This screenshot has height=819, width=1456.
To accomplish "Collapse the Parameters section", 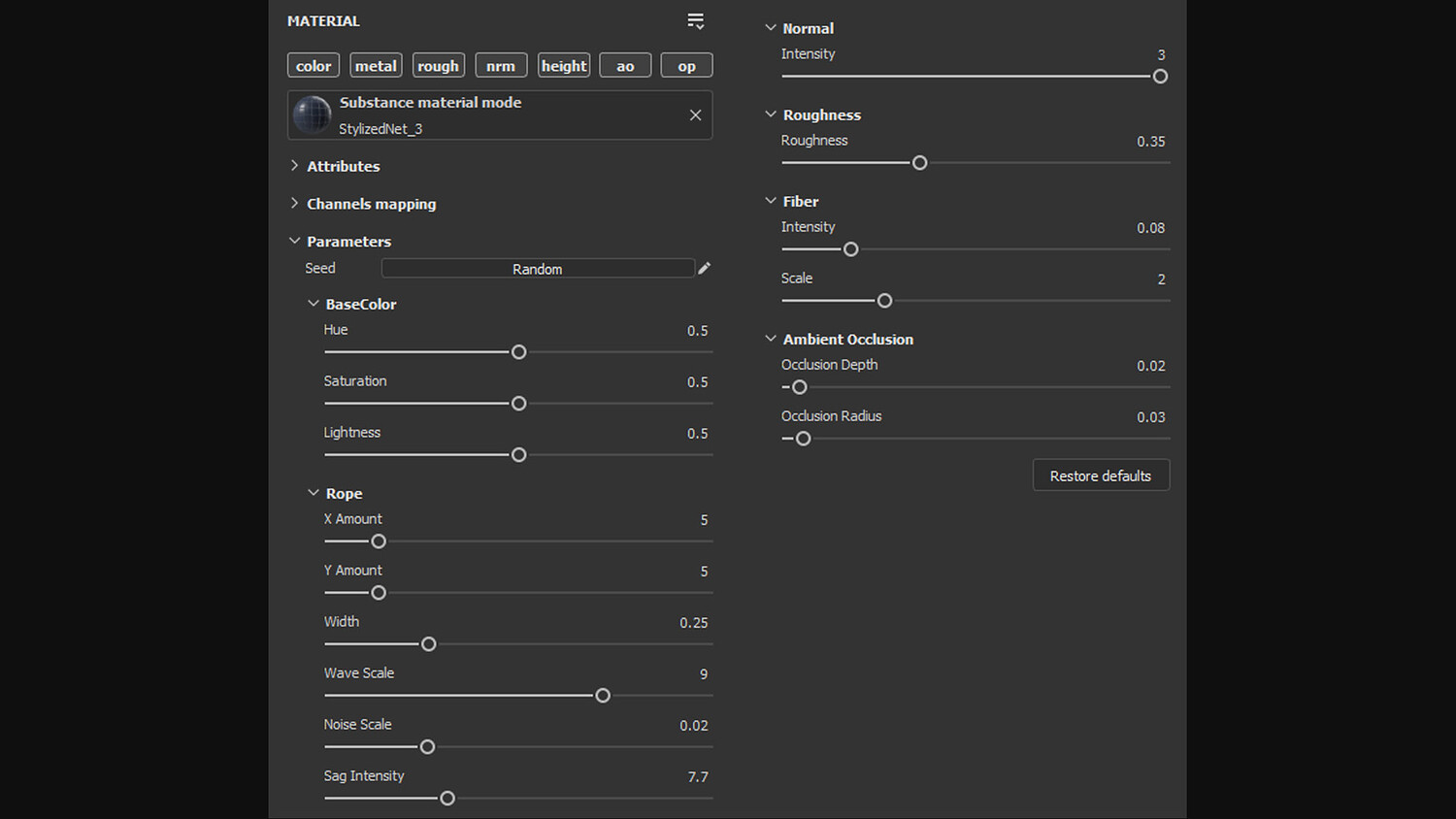I will tap(294, 241).
